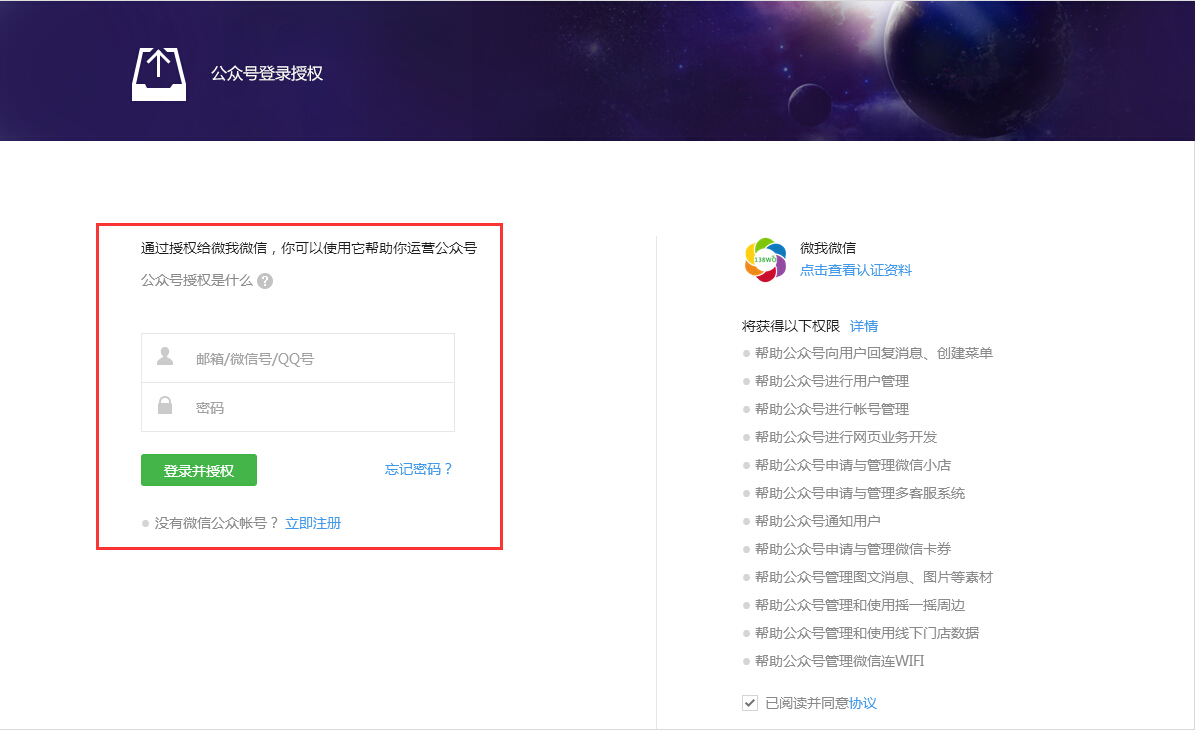Click the upload tray logo in header
This screenshot has width=1195, height=730.
click(159, 73)
